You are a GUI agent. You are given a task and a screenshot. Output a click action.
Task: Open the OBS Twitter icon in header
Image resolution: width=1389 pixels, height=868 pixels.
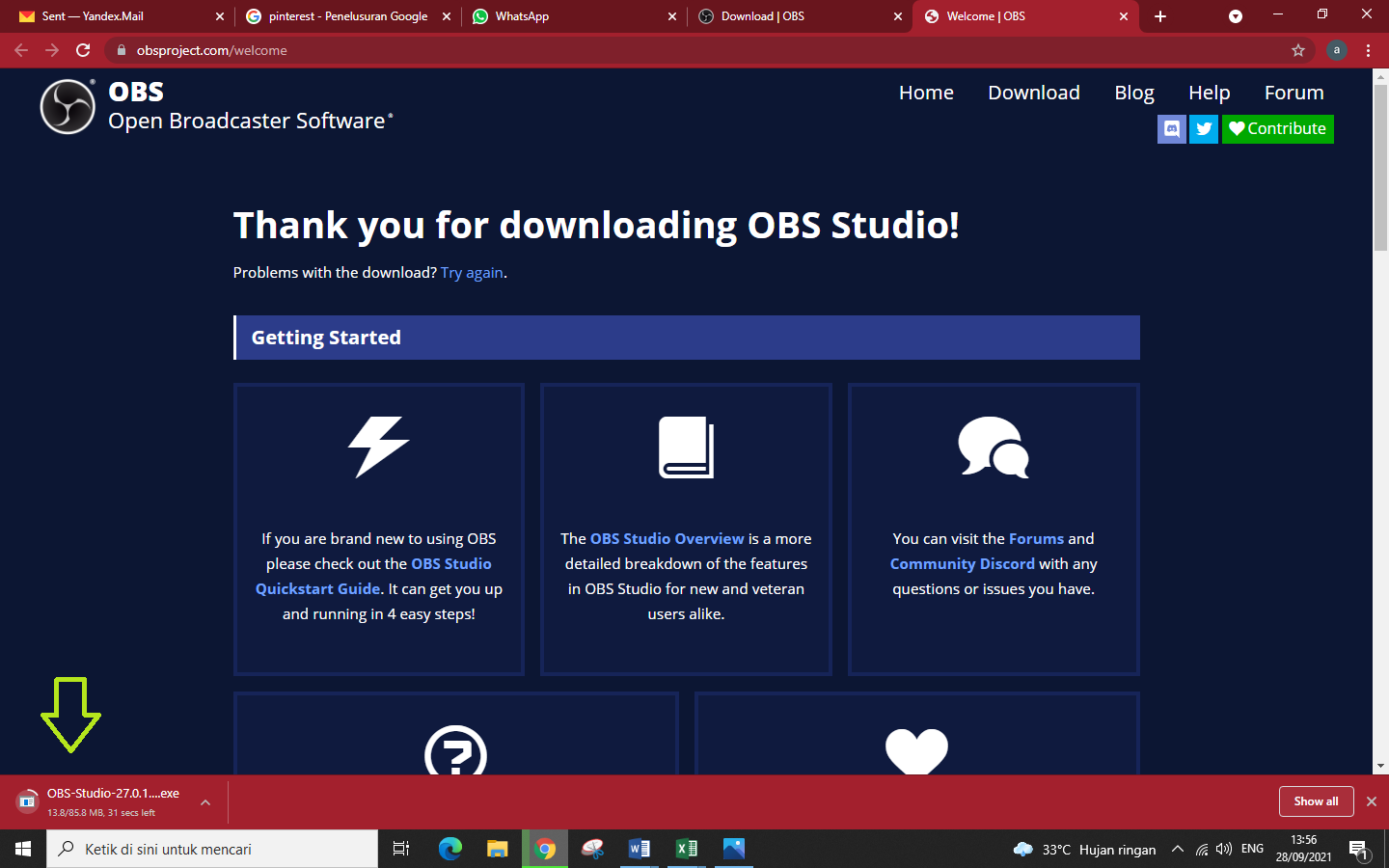point(1203,128)
